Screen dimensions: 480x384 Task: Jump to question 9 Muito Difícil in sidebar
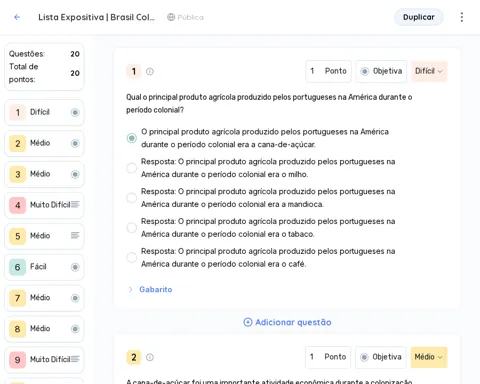(44, 360)
